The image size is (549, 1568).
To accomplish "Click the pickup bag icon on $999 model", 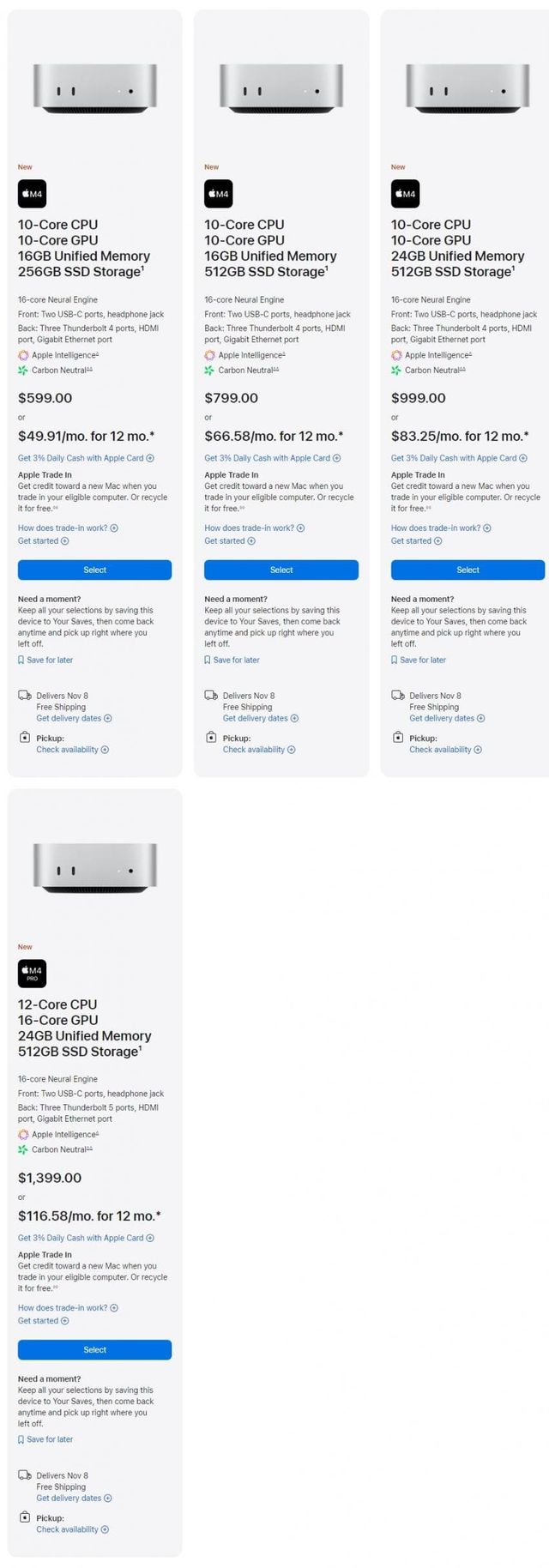I will tap(397, 738).
